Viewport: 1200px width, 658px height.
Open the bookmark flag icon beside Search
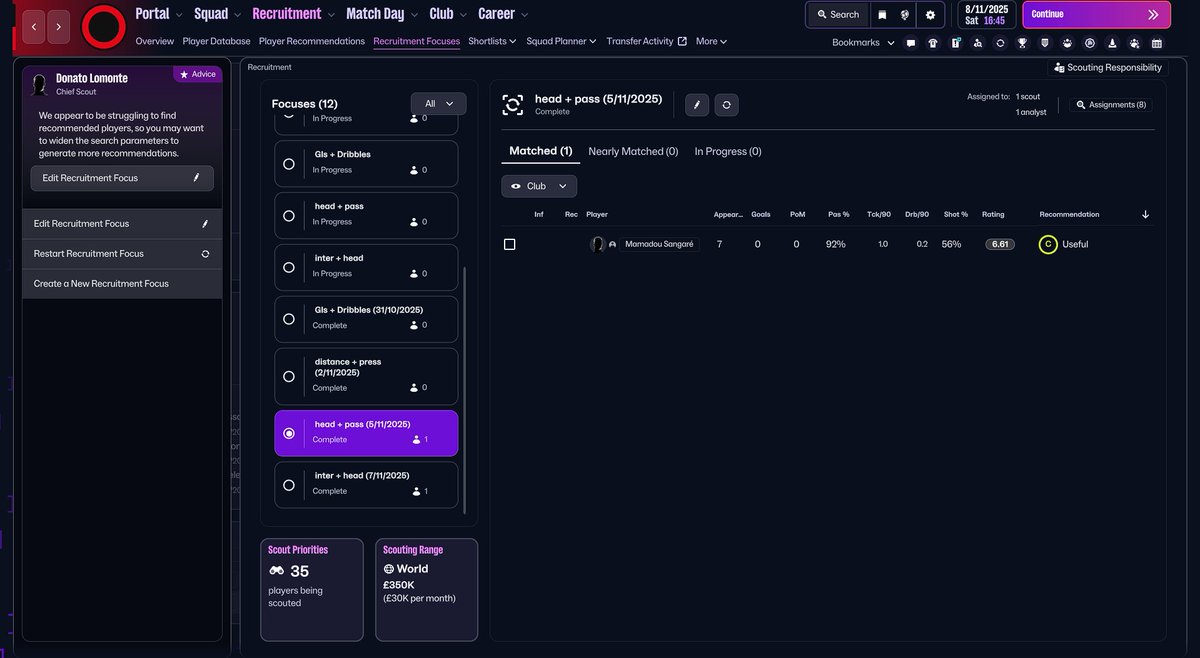point(882,15)
